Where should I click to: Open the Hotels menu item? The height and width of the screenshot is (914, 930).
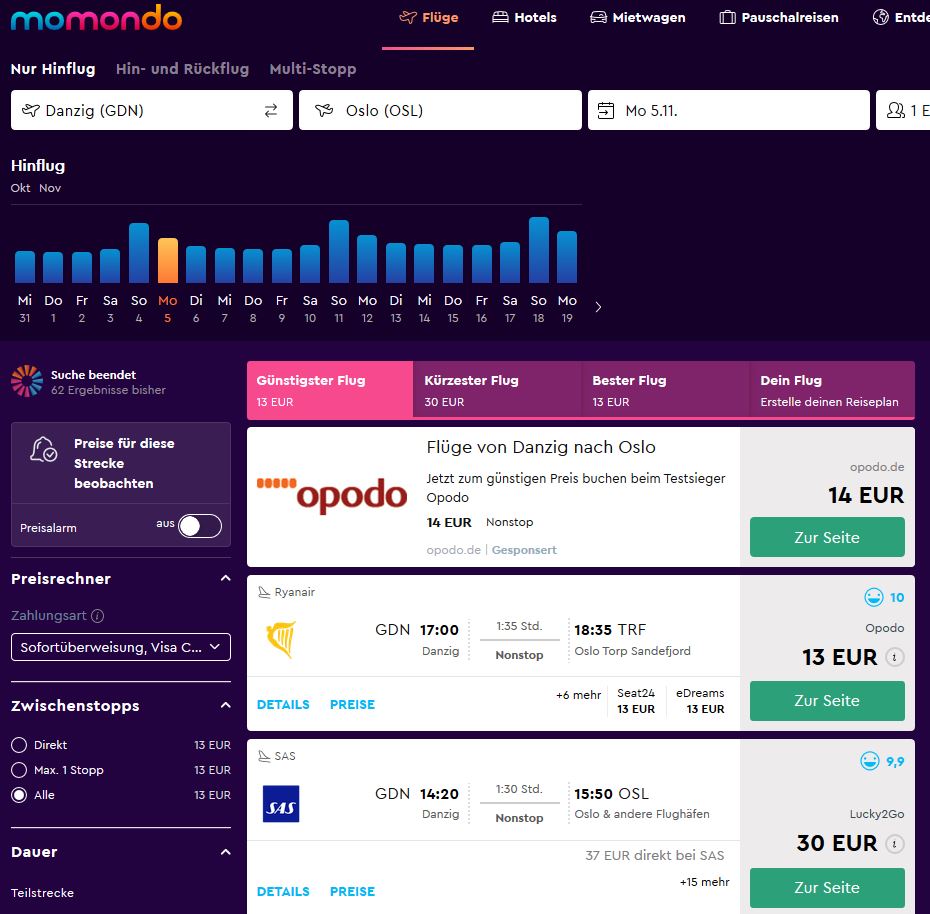pos(524,18)
